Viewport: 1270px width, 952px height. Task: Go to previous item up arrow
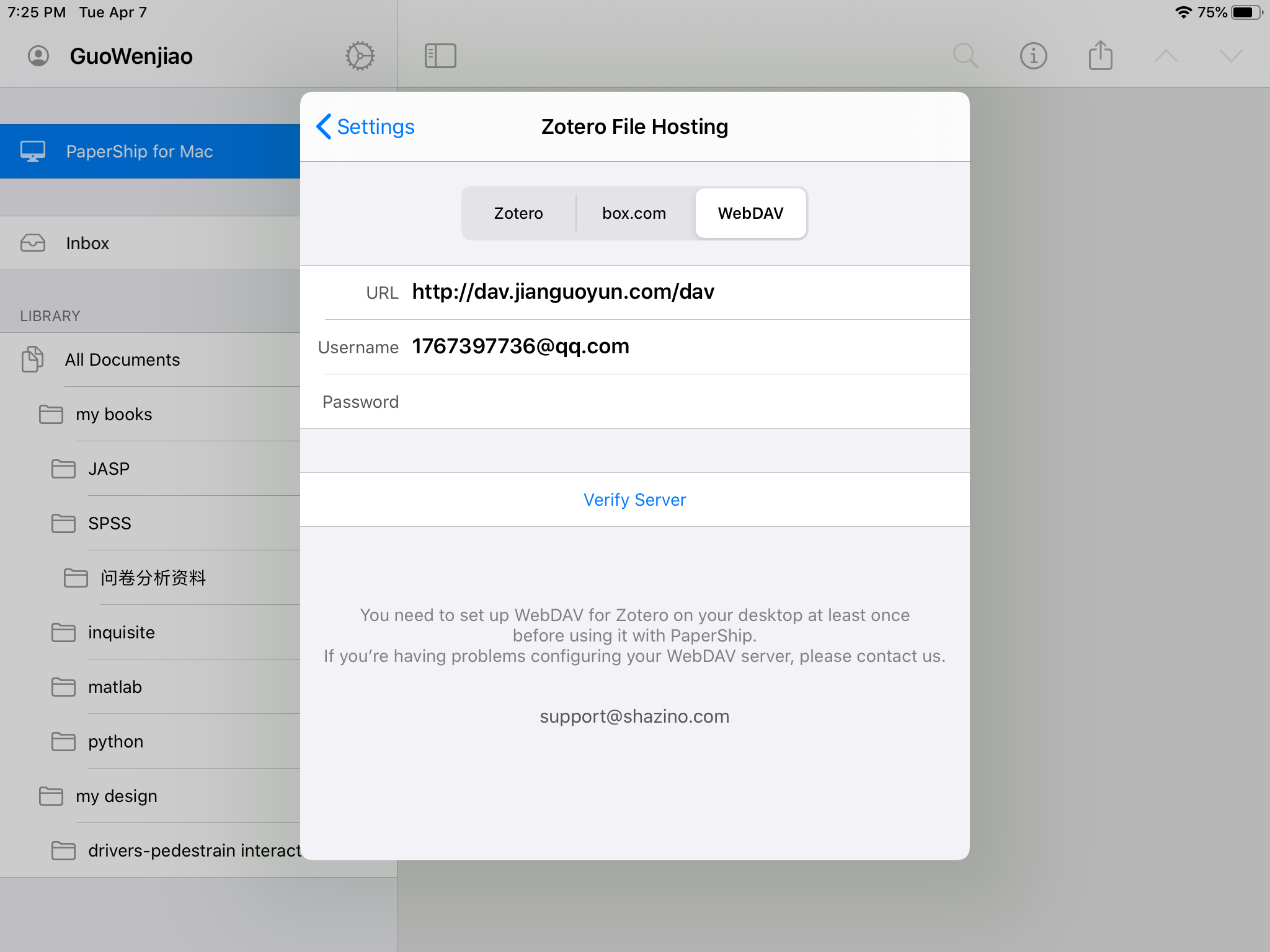click(1166, 56)
